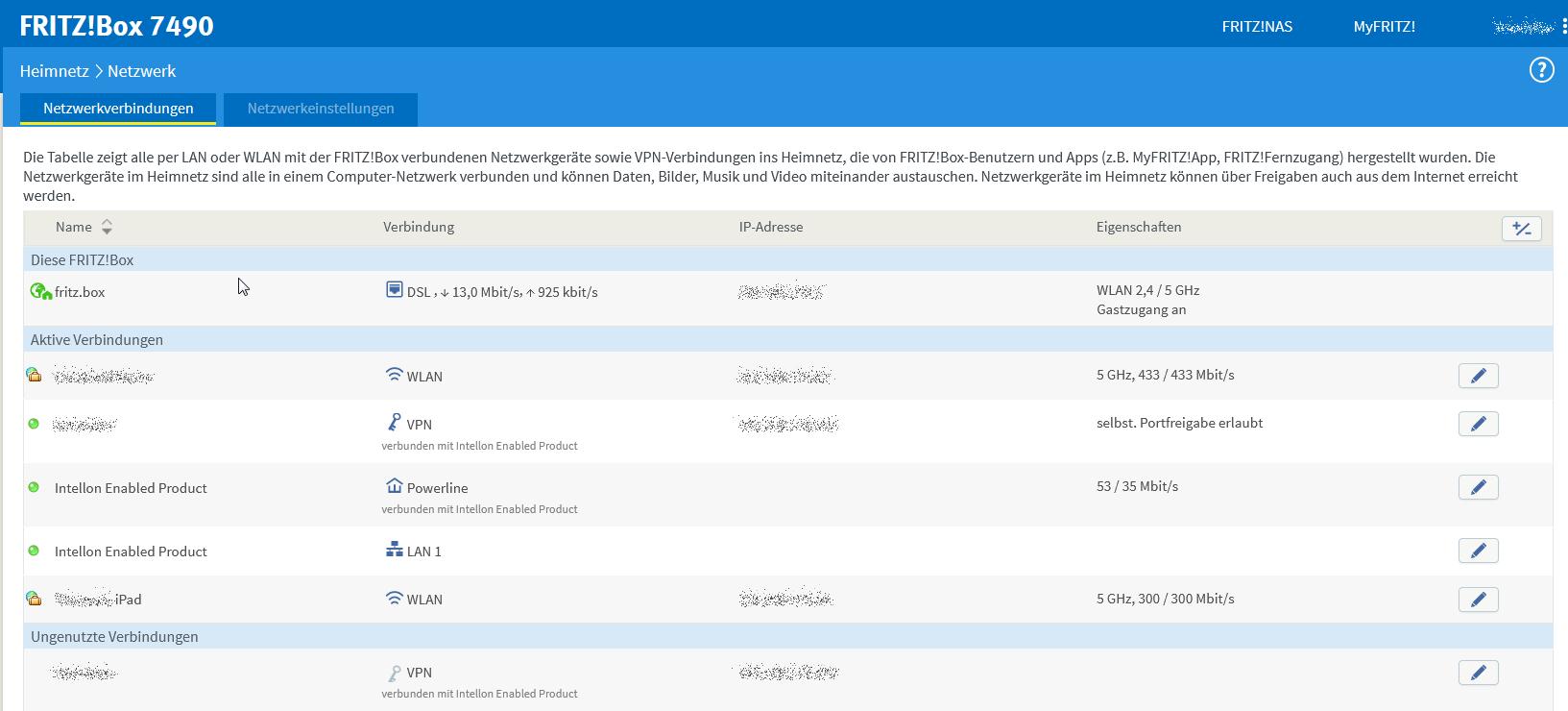Click '53 / 35 Mbit/s' value
This screenshot has height=711, width=1568.
(1137, 486)
